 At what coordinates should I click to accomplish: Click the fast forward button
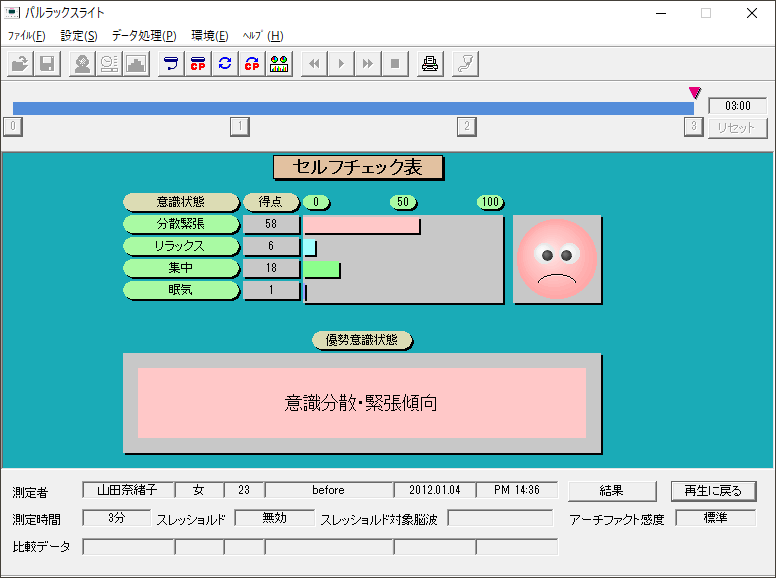[368, 64]
